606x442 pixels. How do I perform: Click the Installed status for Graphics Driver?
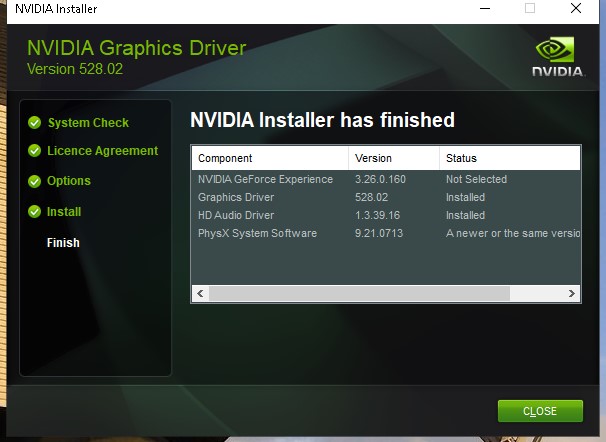click(465, 197)
